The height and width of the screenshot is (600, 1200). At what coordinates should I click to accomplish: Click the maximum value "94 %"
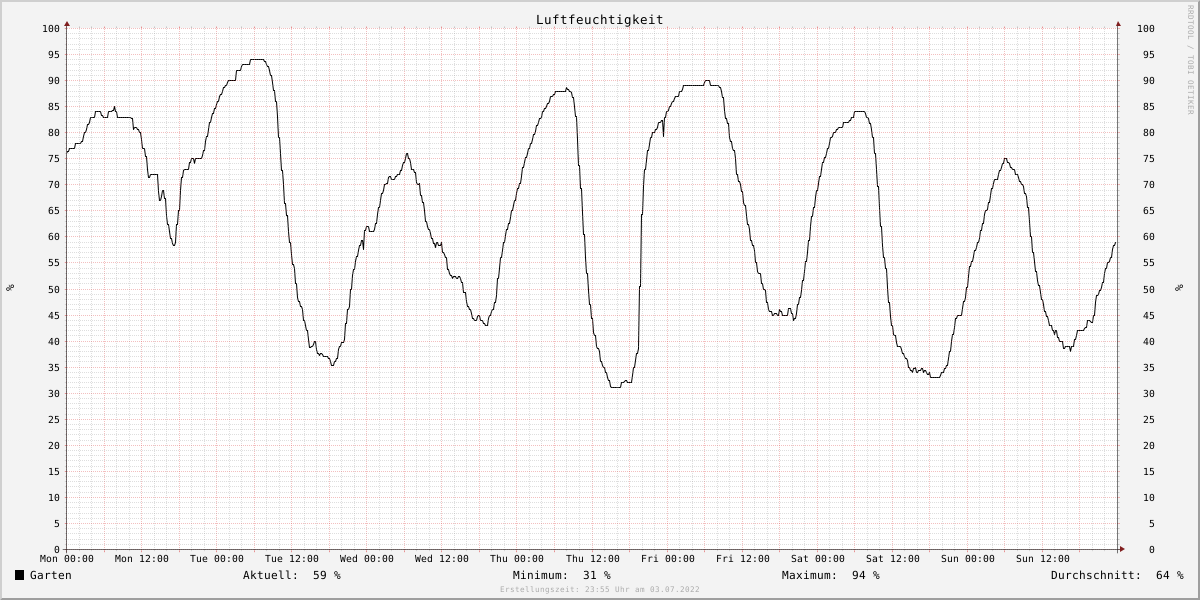point(866,575)
